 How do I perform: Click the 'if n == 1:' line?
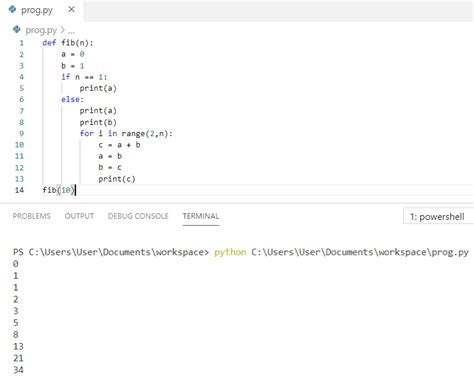coord(84,77)
